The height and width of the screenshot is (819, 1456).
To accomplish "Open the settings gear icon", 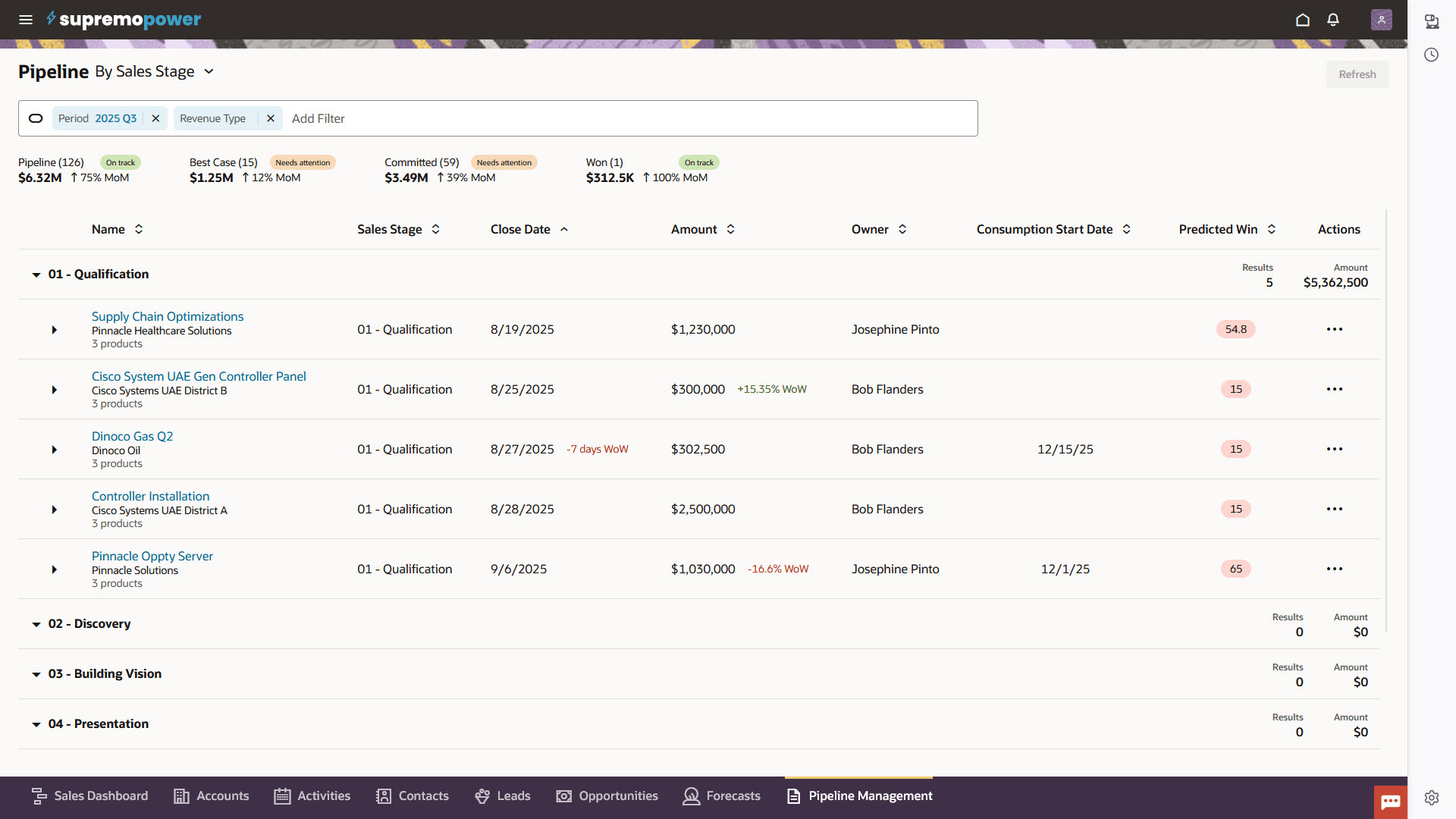I will (x=1432, y=798).
